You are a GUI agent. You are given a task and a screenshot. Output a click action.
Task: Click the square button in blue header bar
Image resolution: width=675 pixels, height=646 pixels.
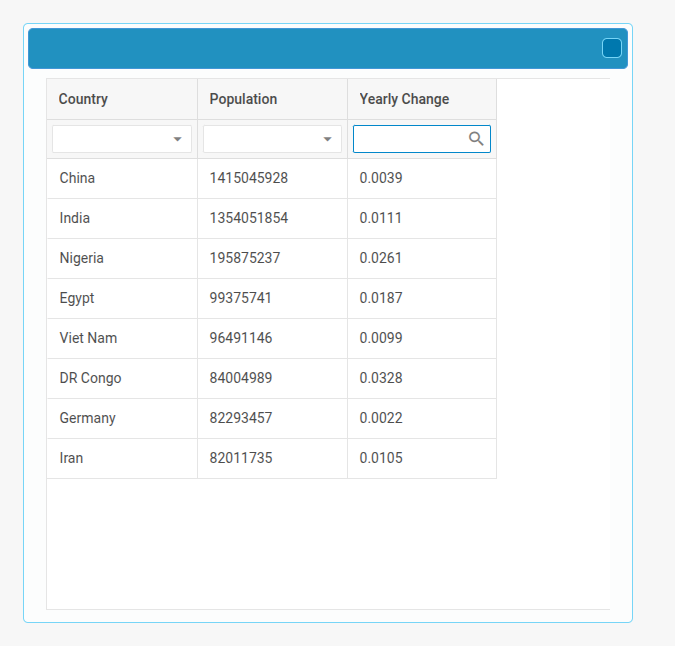[611, 48]
